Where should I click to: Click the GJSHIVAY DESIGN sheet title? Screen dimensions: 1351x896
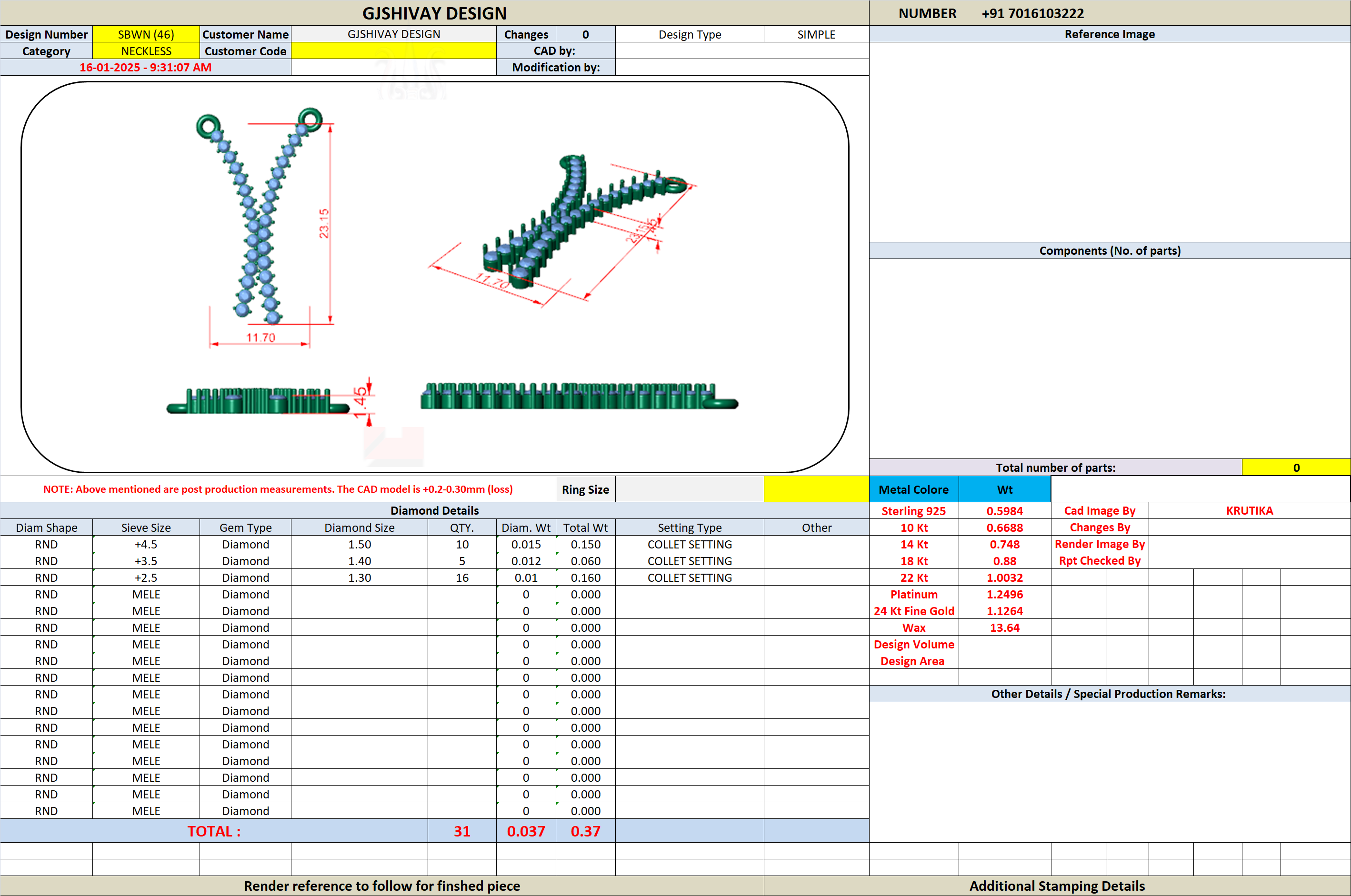pyautogui.click(x=434, y=13)
